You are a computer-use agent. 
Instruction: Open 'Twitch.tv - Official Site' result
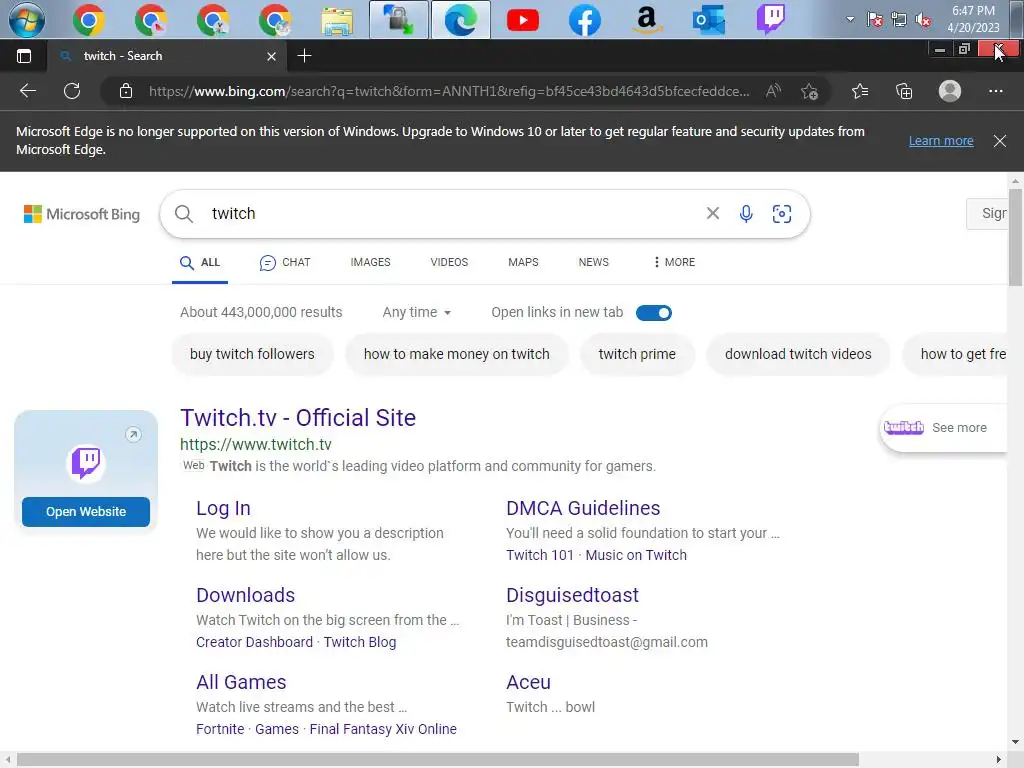[x=298, y=418]
